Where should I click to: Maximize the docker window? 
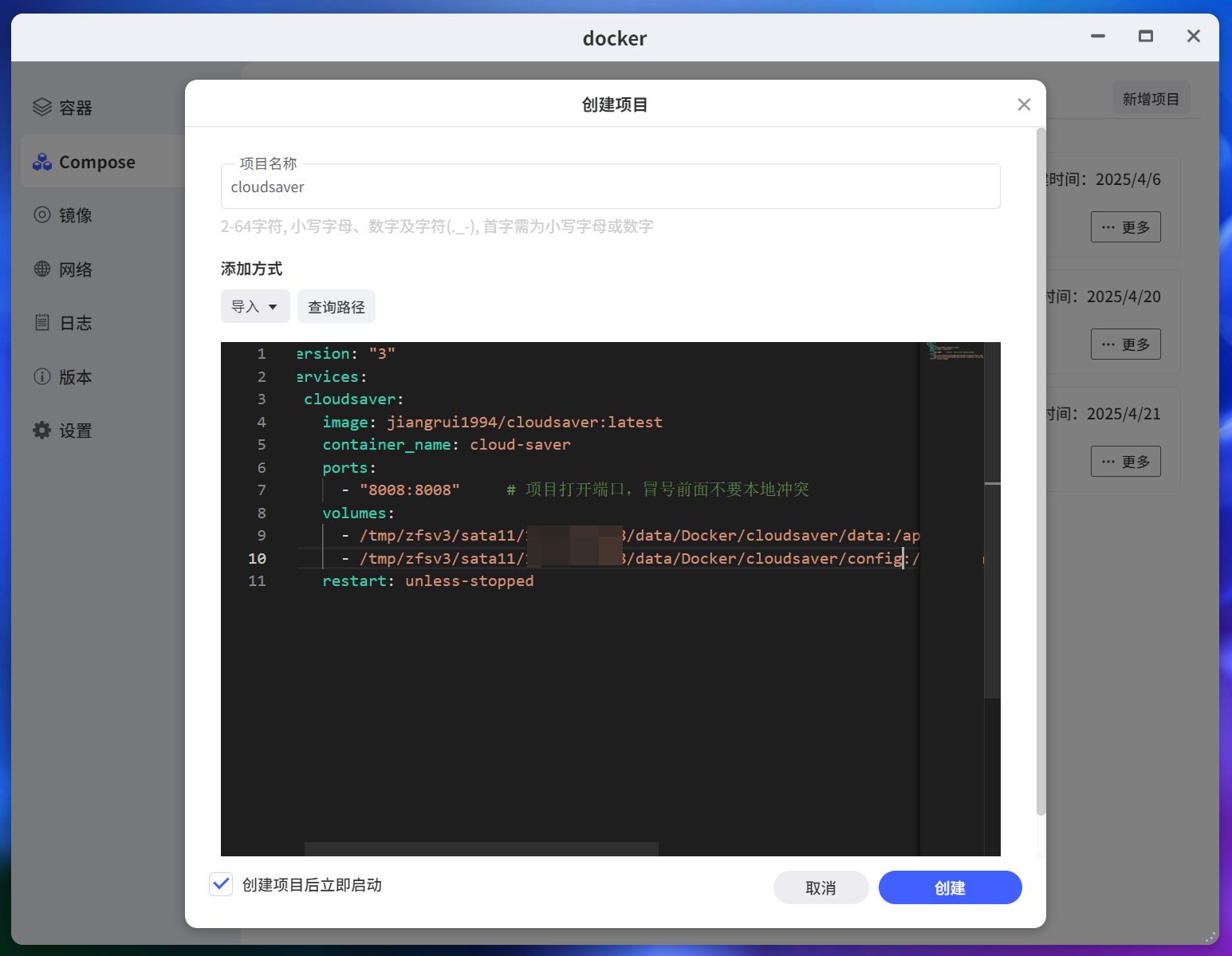[x=1146, y=36]
